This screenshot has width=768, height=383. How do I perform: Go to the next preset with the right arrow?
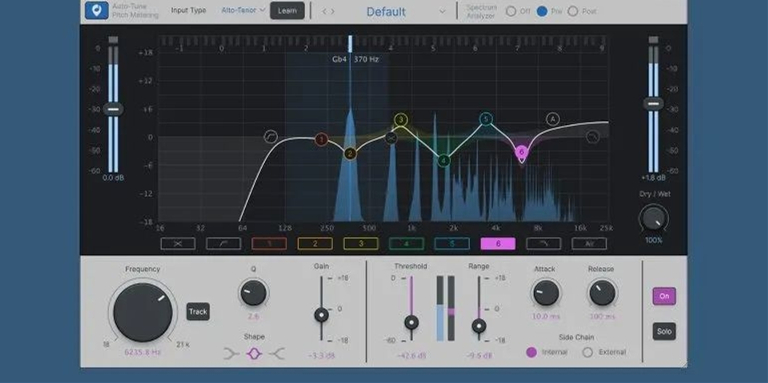(333, 11)
